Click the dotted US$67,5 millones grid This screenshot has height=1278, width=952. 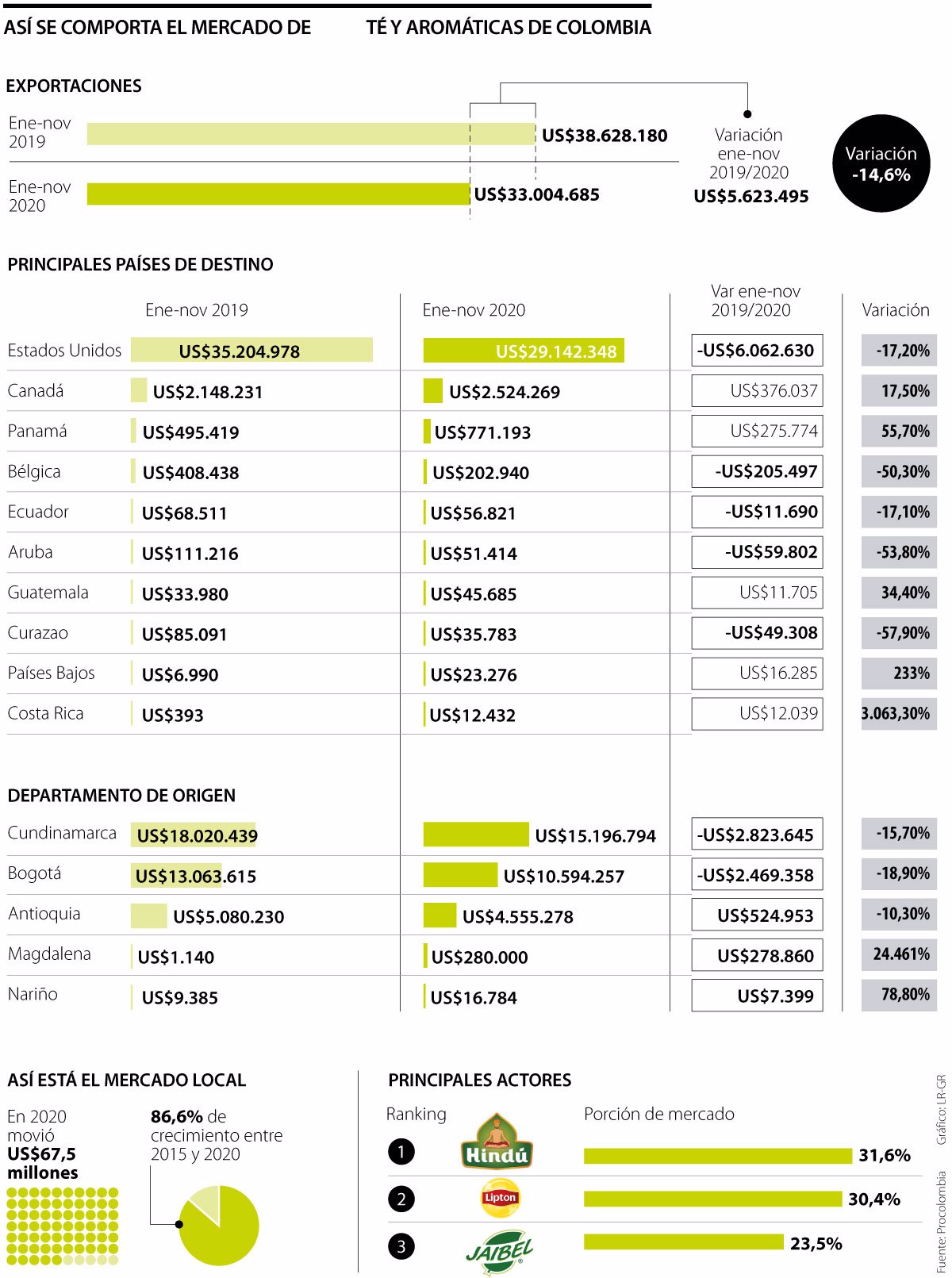tap(63, 1226)
